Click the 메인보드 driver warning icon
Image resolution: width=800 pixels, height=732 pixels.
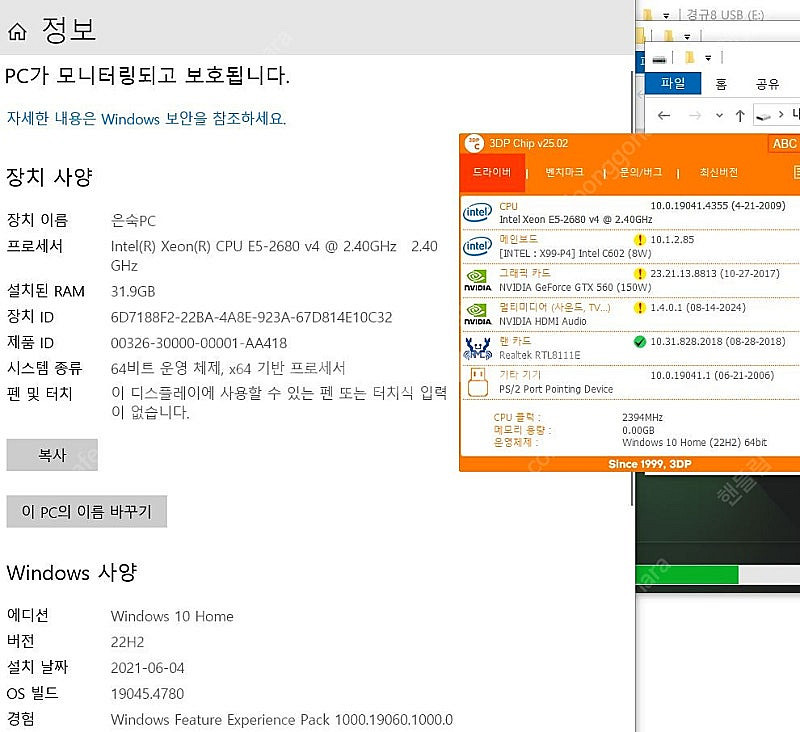pyautogui.click(x=639, y=240)
